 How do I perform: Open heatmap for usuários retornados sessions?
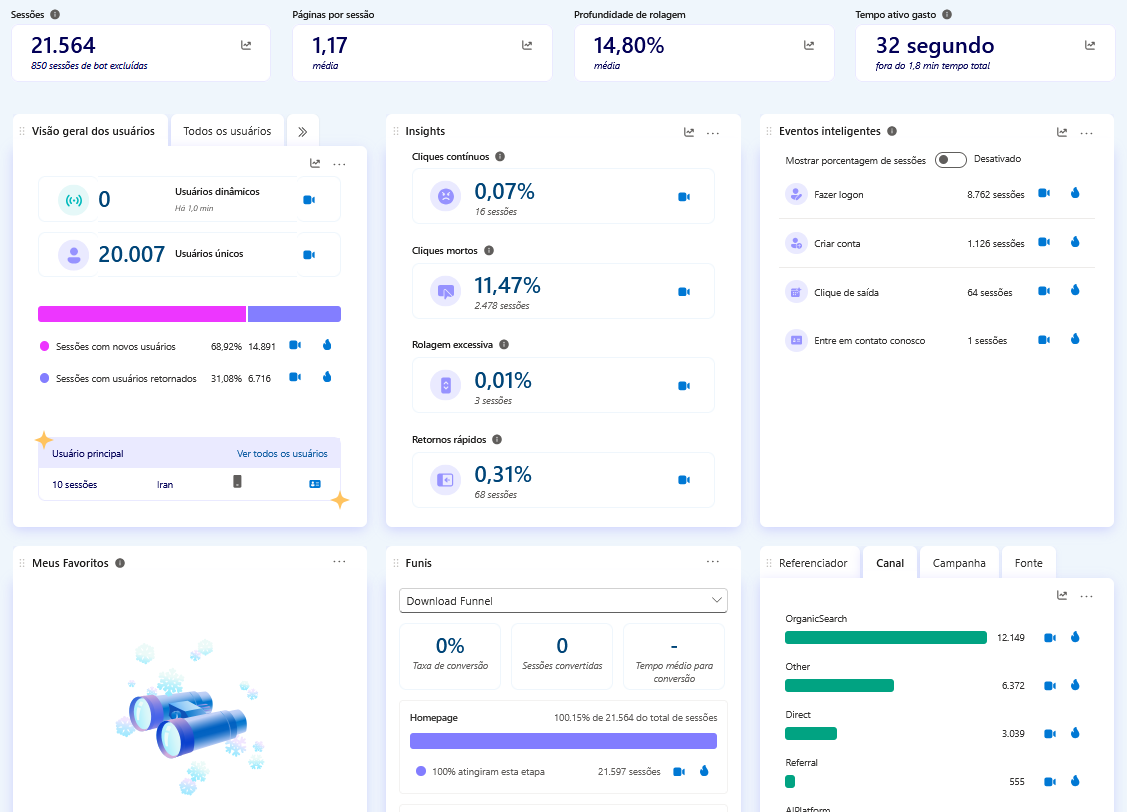[327, 377]
